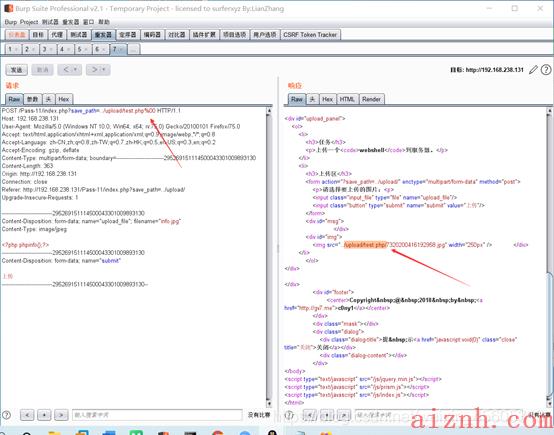Click the 'Content-Length: 363' header line
Viewport: 554px width, 435px height.
coord(28,166)
